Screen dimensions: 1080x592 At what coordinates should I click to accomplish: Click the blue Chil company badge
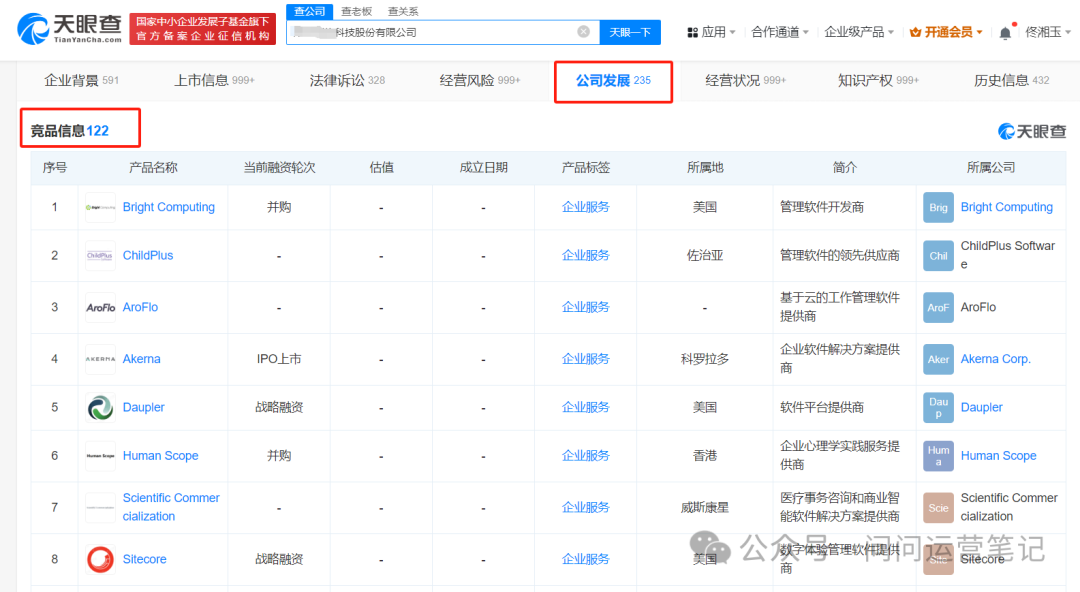pyautogui.click(x=938, y=256)
